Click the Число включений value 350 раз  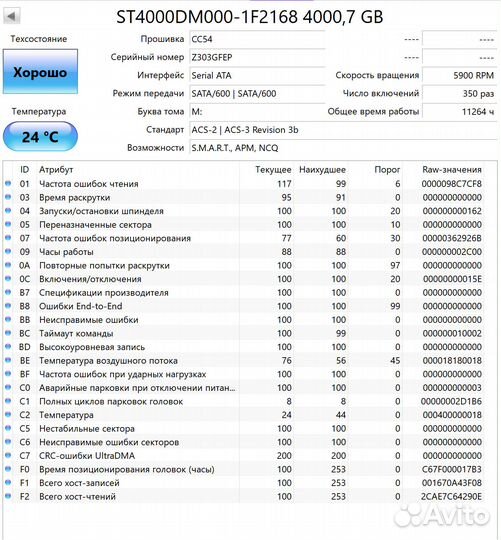(x=459, y=93)
